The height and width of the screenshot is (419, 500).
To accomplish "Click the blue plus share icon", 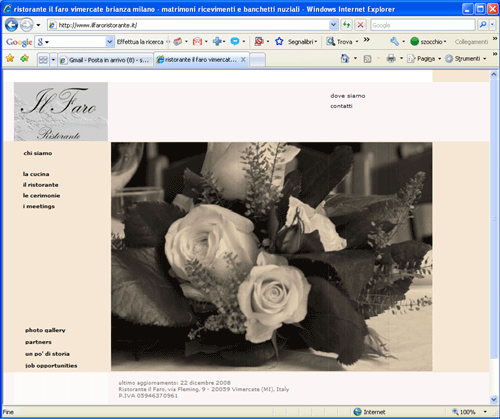I will pyautogui.click(x=217, y=41).
